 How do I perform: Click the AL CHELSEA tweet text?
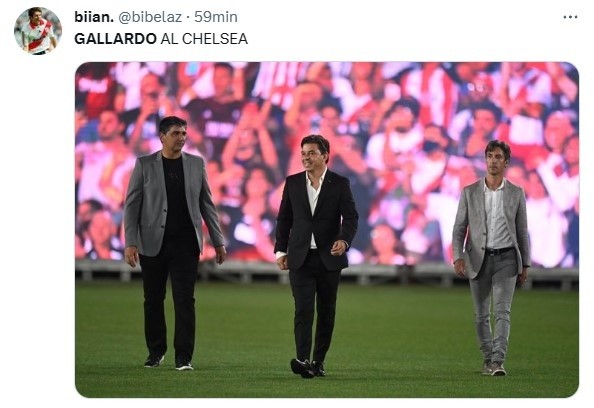coord(204,39)
